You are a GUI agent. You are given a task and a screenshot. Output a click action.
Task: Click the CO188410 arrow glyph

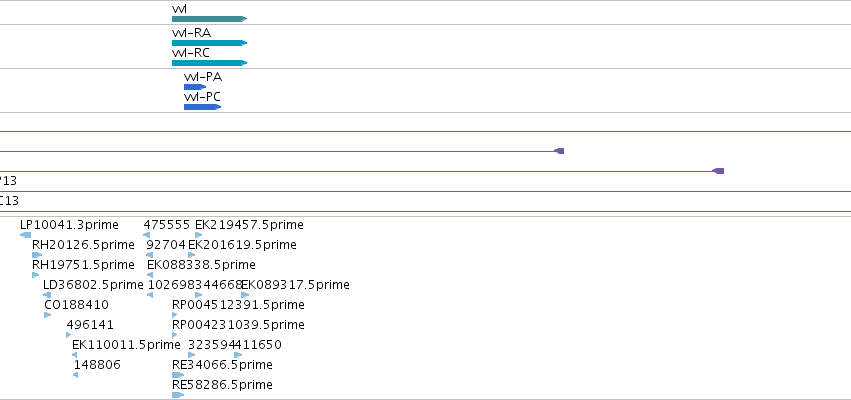pyautogui.click(x=48, y=315)
